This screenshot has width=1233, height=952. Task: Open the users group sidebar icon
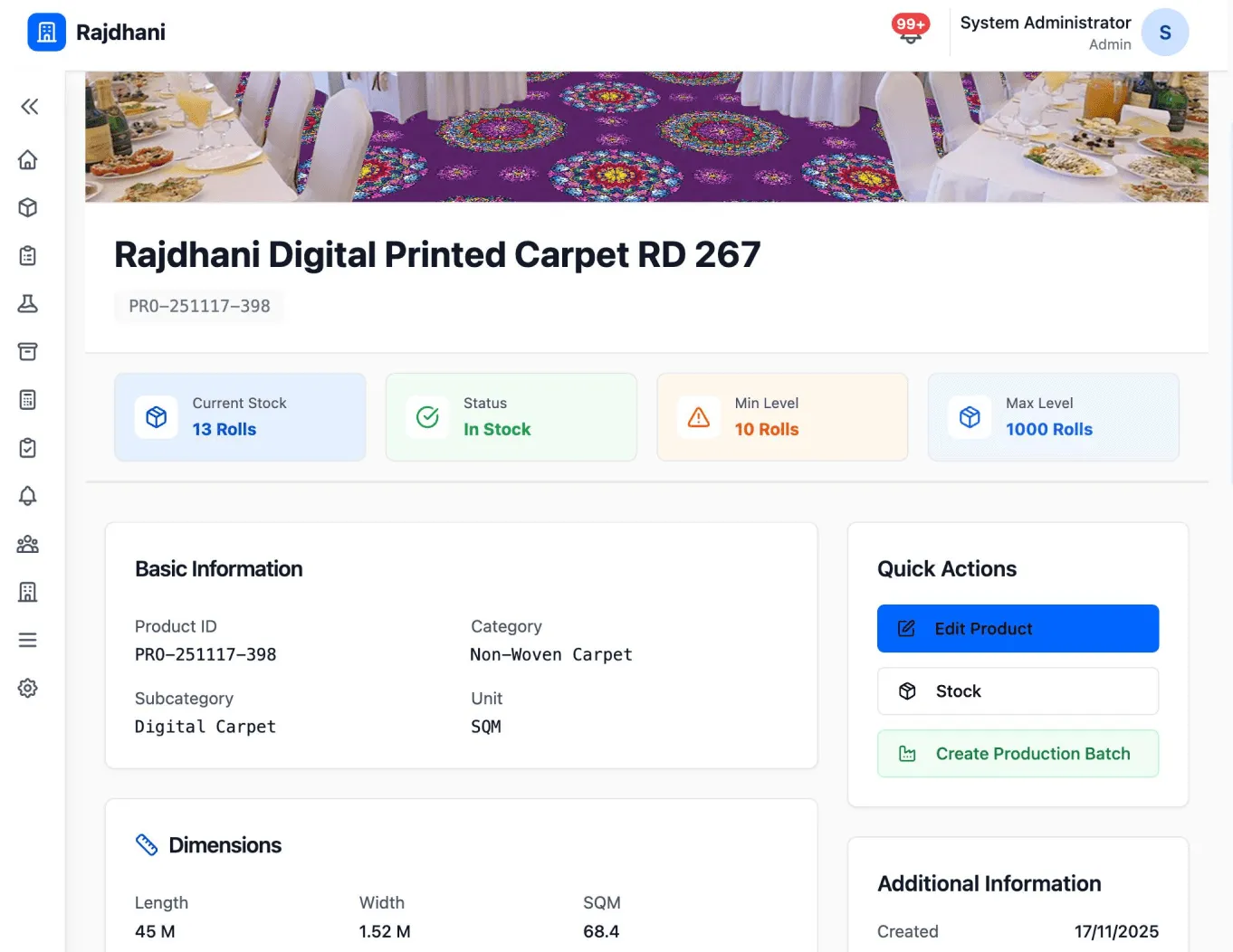point(28,544)
